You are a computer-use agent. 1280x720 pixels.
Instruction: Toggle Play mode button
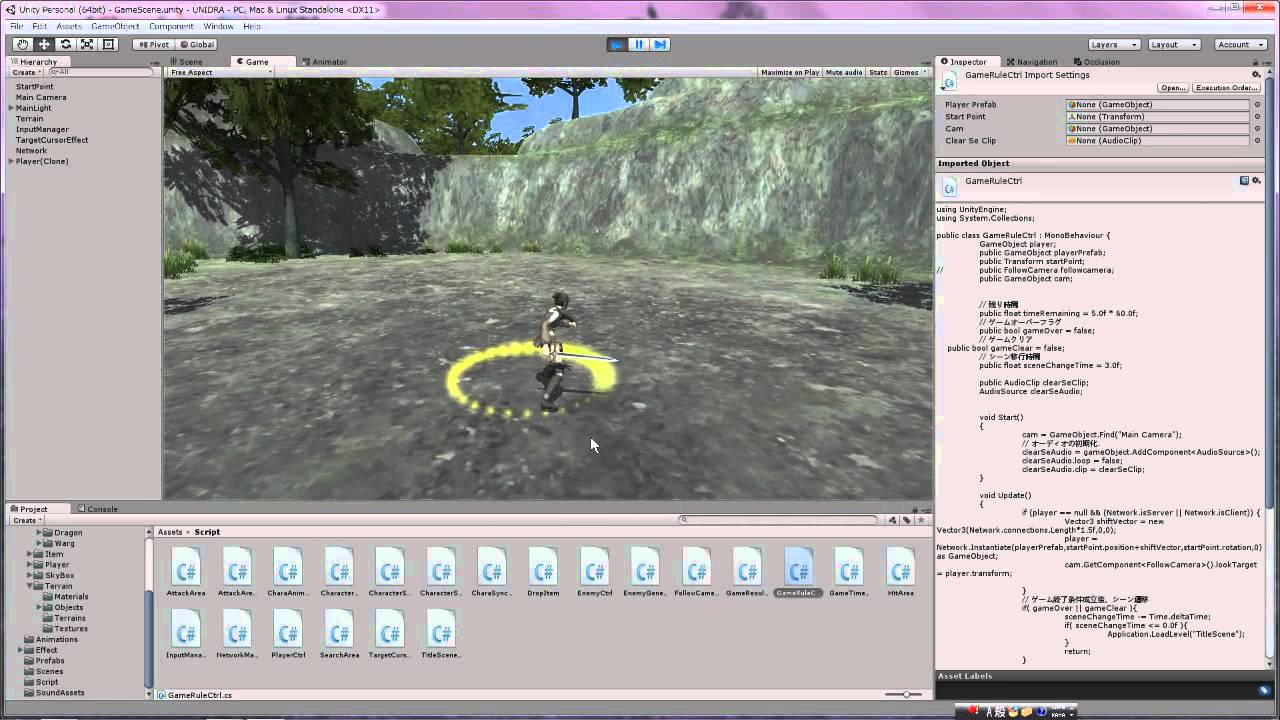tap(617, 44)
